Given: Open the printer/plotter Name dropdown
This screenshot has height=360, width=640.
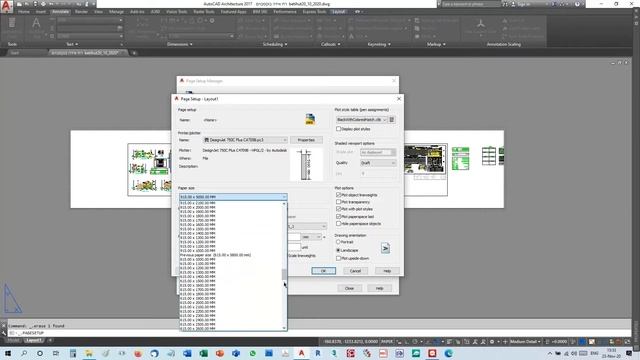Looking at the screenshot, I should pyautogui.click(x=245, y=140).
